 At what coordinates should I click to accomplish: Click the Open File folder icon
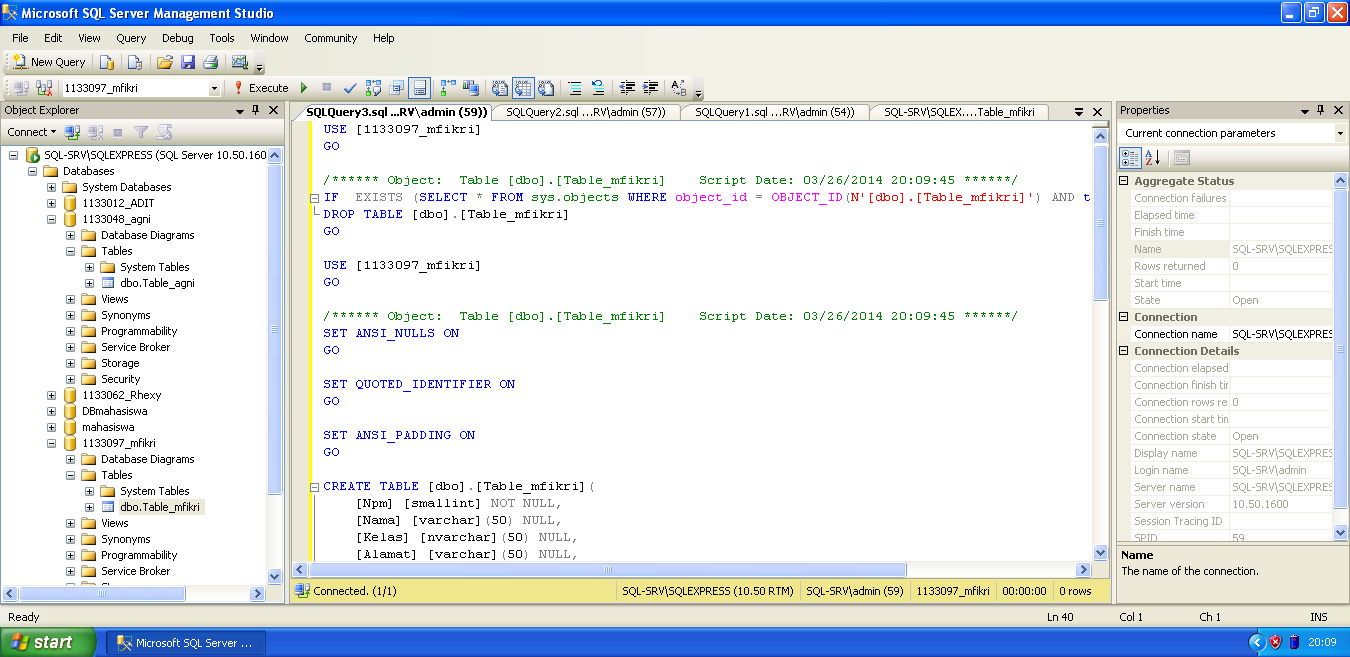(x=165, y=62)
